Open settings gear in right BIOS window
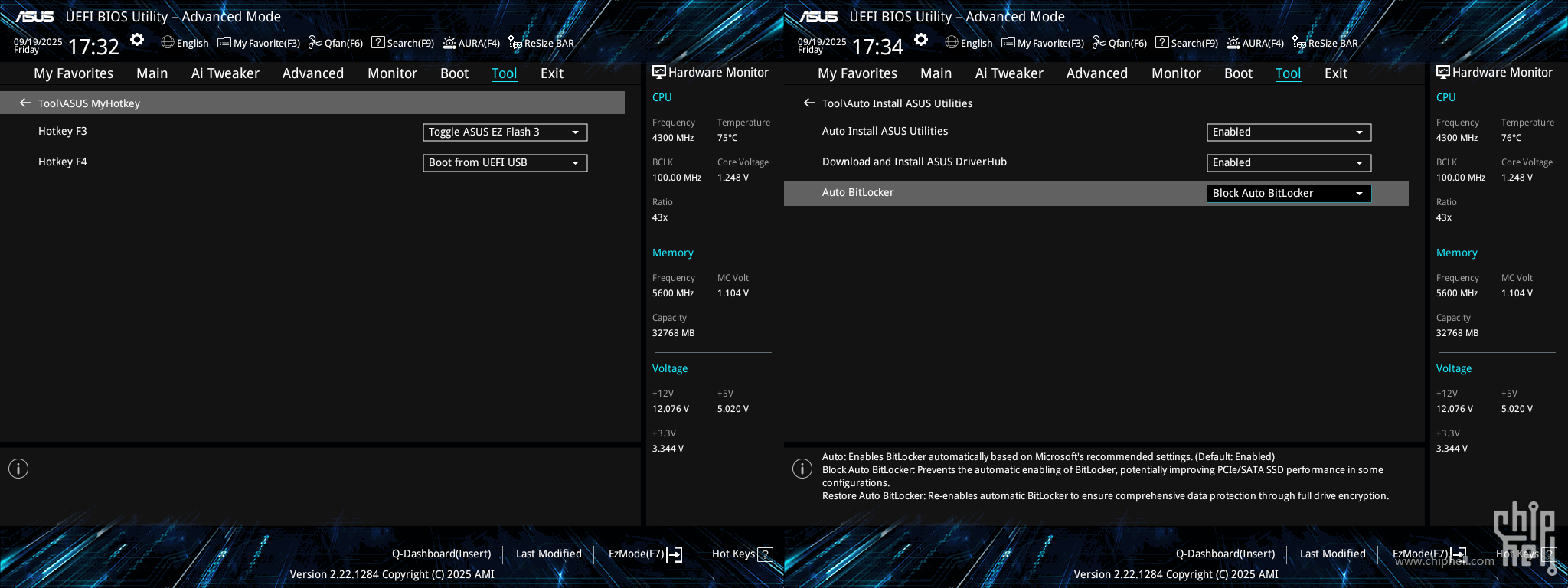 pos(921,40)
